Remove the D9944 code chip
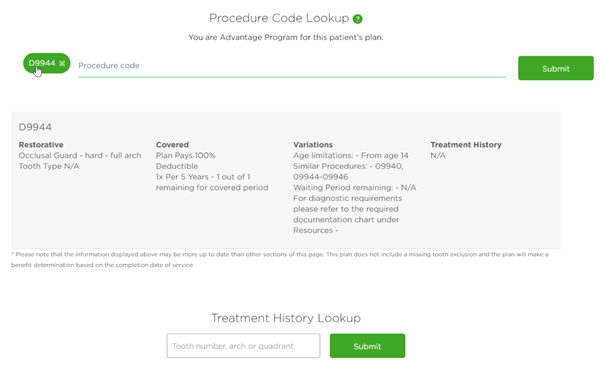This screenshot has height=365, width=600. (x=62, y=64)
